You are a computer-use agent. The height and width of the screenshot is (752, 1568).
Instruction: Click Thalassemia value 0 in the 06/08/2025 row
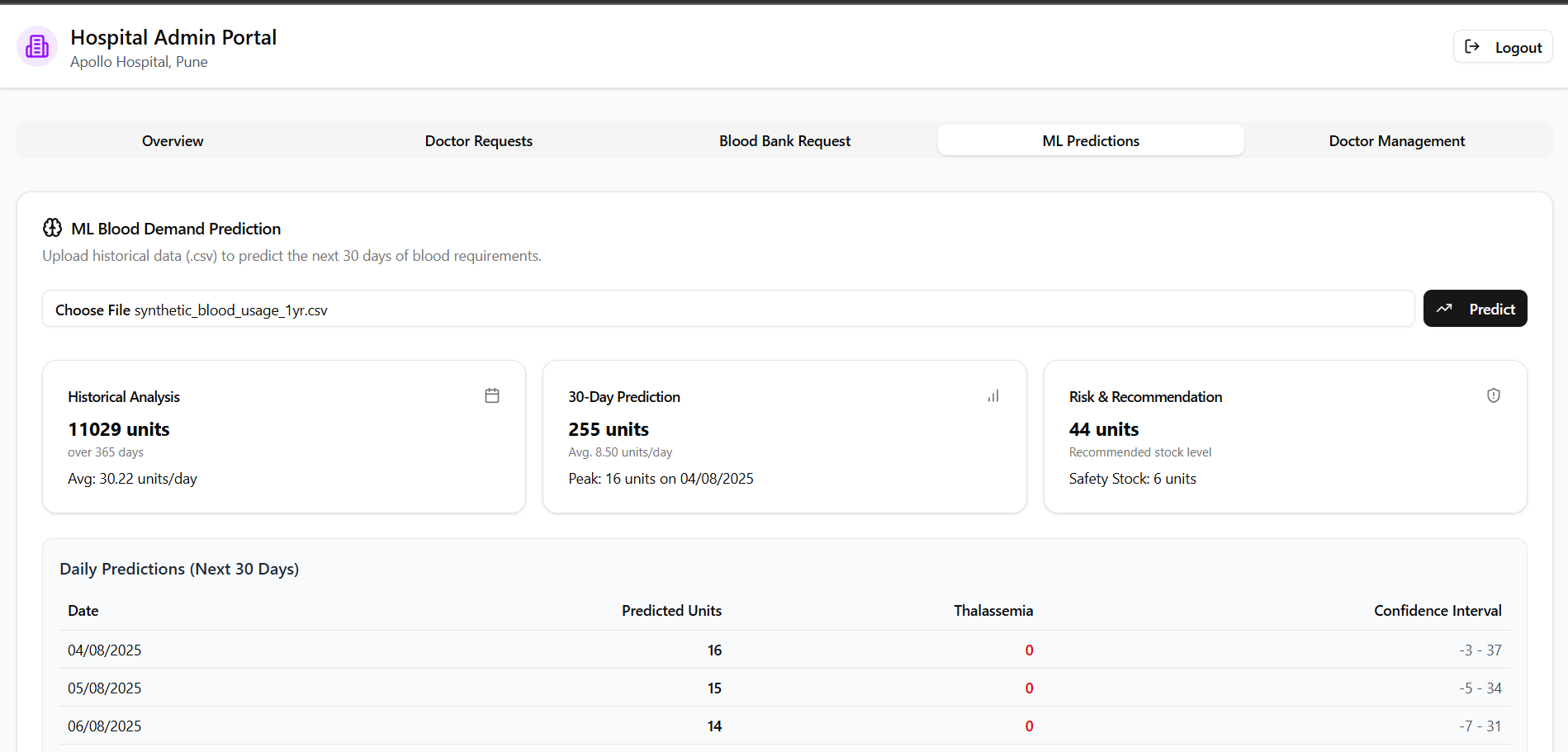click(x=1029, y=726)
